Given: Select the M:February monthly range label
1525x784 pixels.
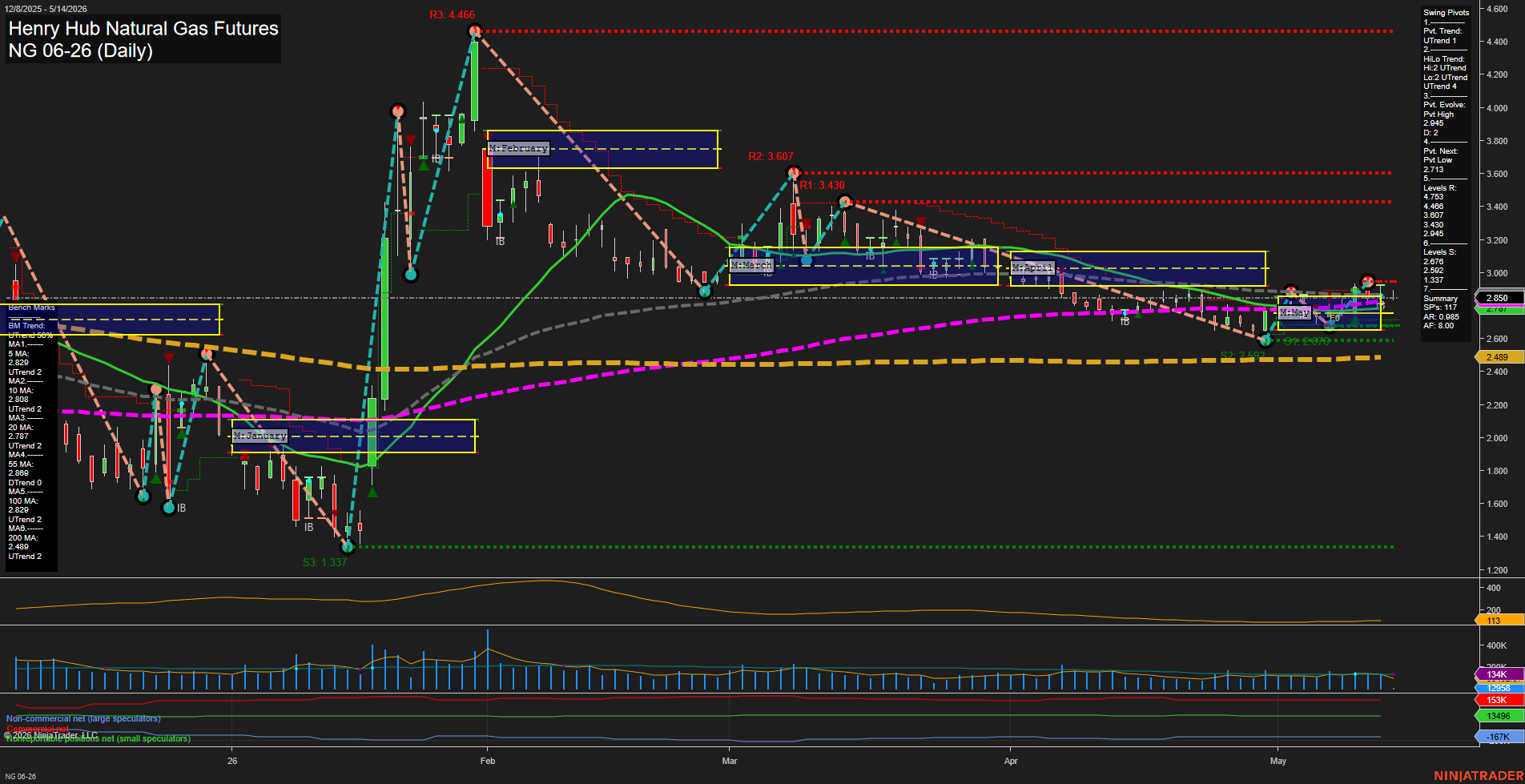Looking at the screenshot, I should point(518,149).
